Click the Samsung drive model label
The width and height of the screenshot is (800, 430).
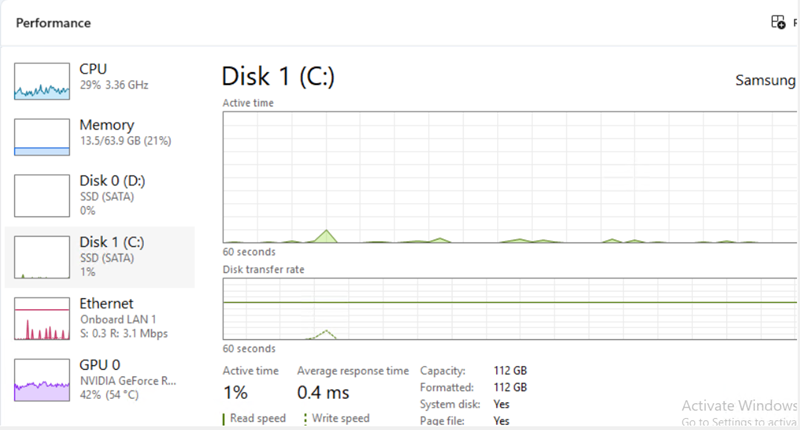pos(766,79)
